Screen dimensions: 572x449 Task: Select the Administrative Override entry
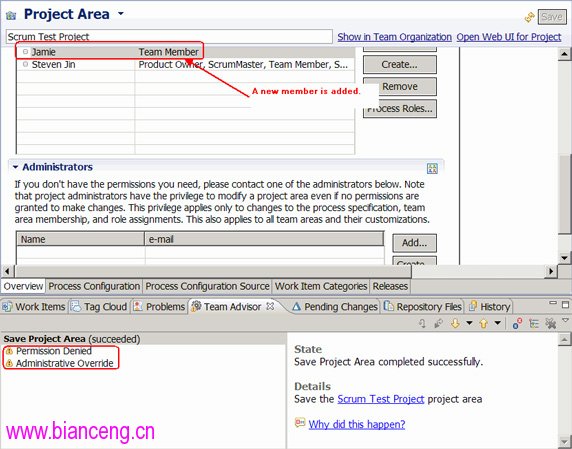(64, 363)
